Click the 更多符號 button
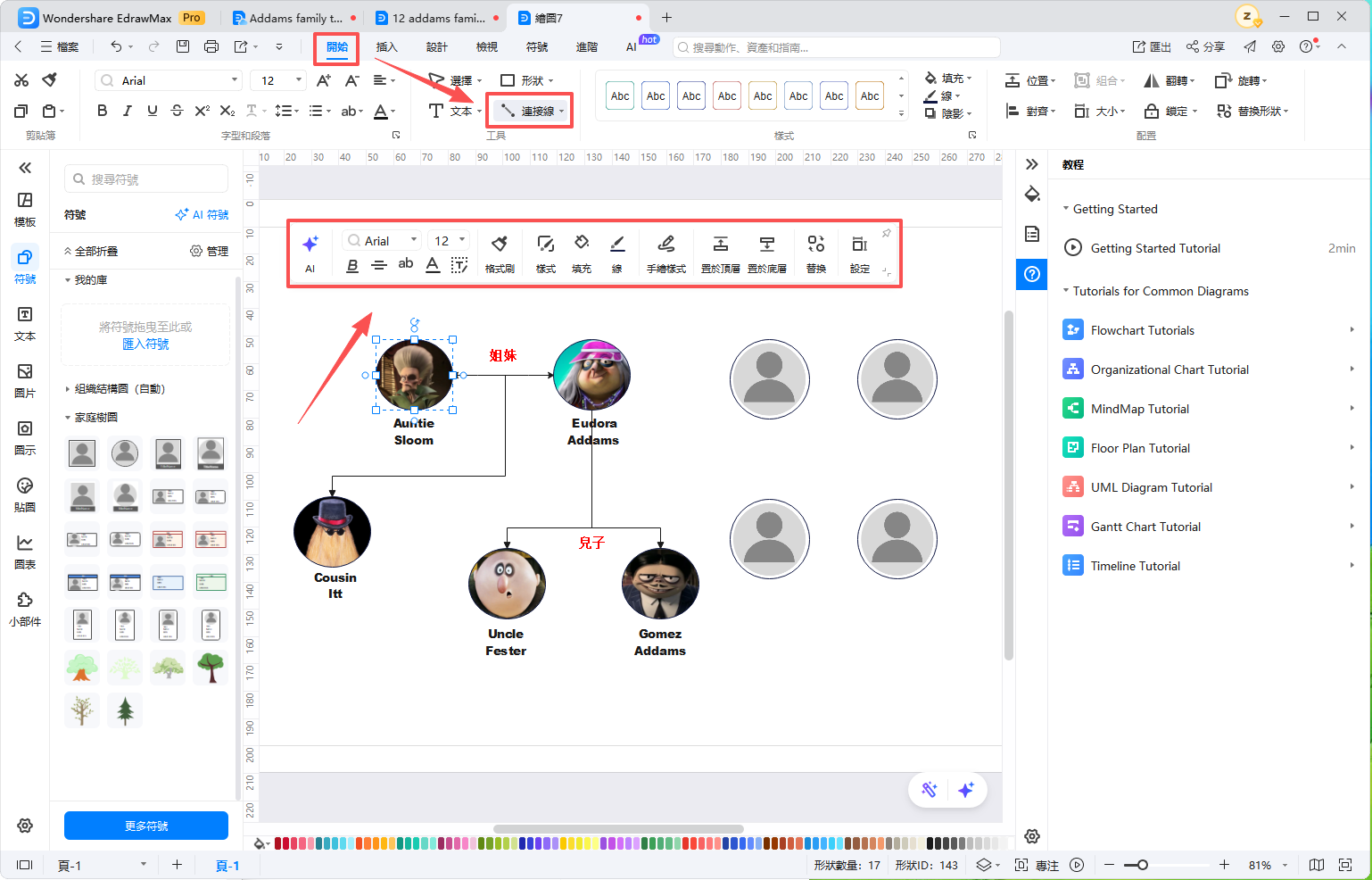This screenshot has width=1372, height=880. 146,826
